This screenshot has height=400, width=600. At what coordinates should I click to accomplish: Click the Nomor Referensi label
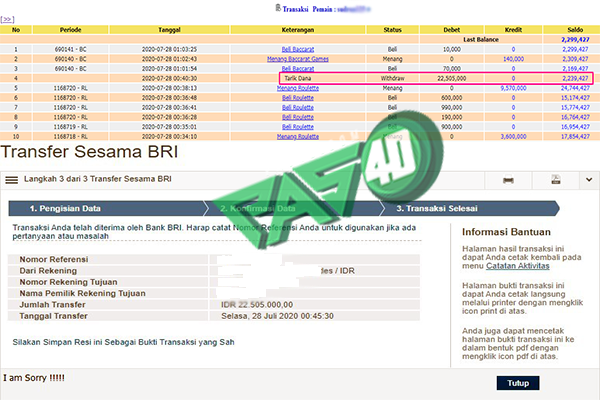(x=54, y=259)
